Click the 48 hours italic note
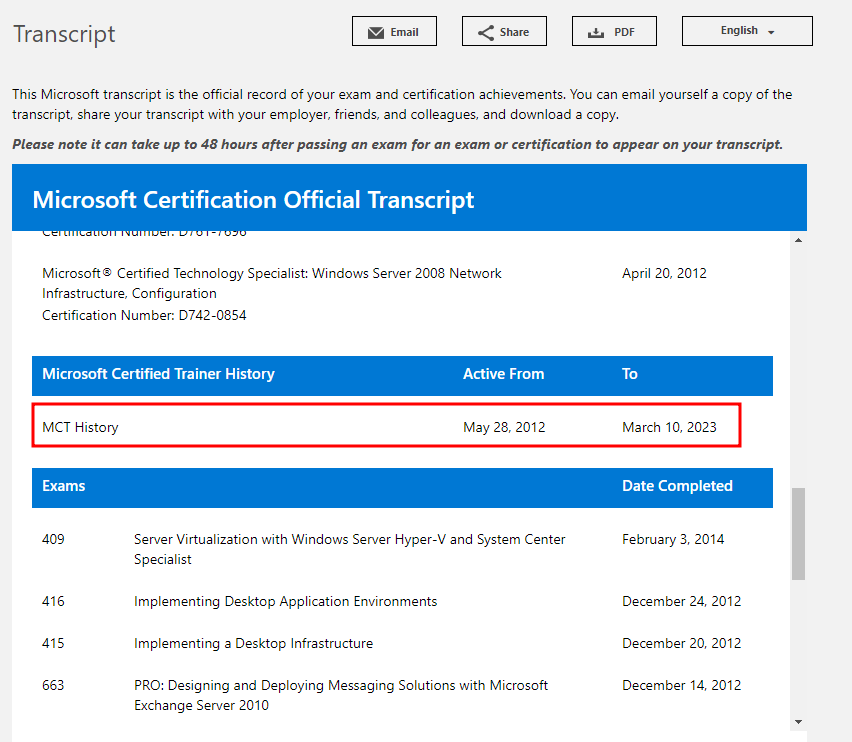Image resolution: width=852 pixels, height=742 pixels. [397, 144]
